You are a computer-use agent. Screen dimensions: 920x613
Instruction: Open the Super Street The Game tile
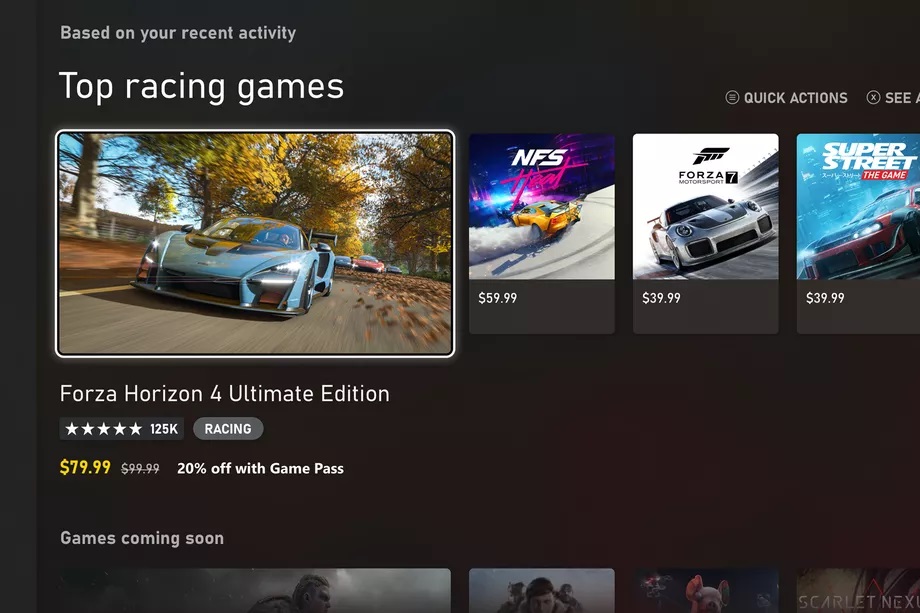(858, 233)
